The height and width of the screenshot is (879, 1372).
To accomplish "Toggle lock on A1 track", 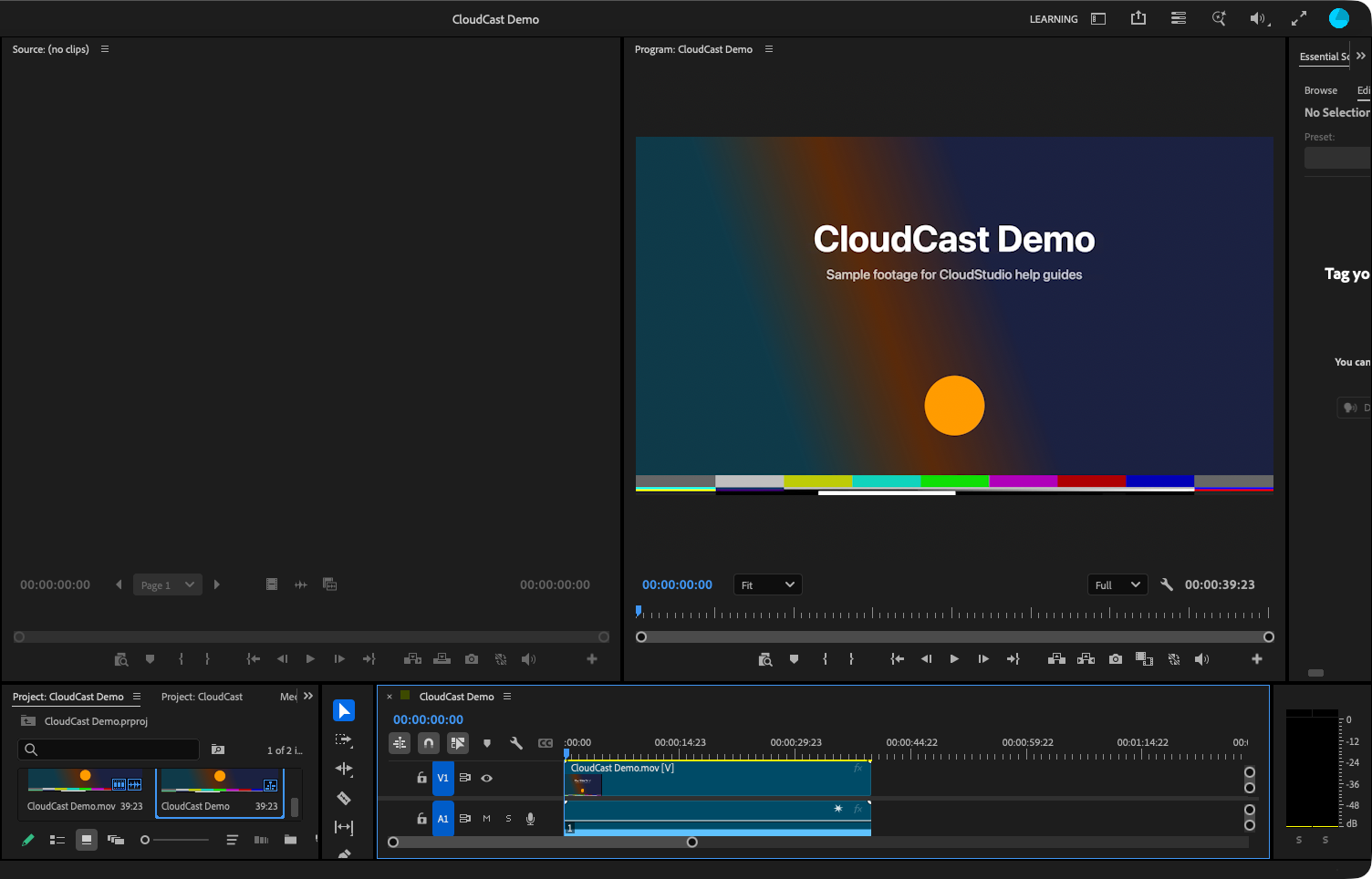I will (x=421, y=819).
